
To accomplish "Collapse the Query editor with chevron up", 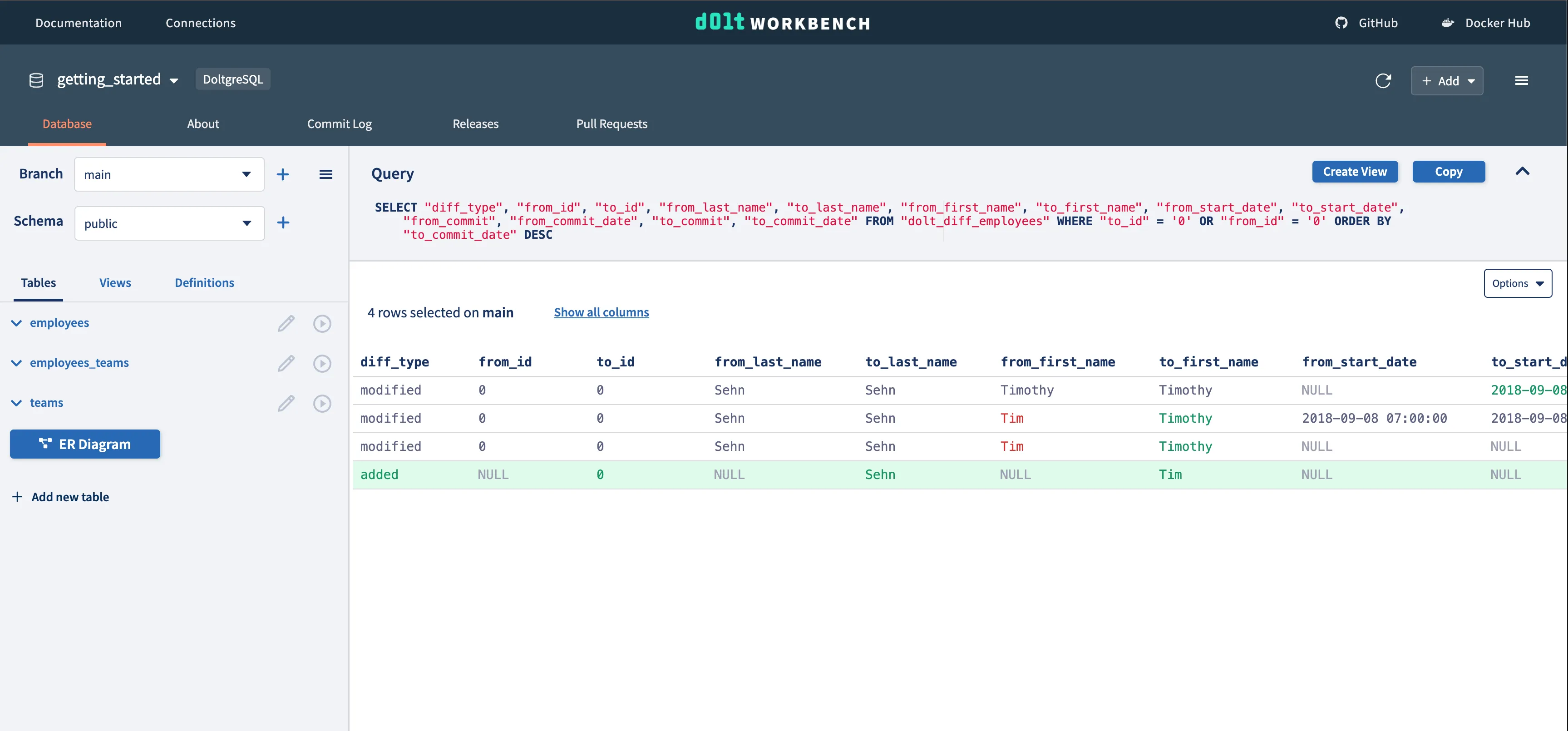I will (x=1522, y=172).
